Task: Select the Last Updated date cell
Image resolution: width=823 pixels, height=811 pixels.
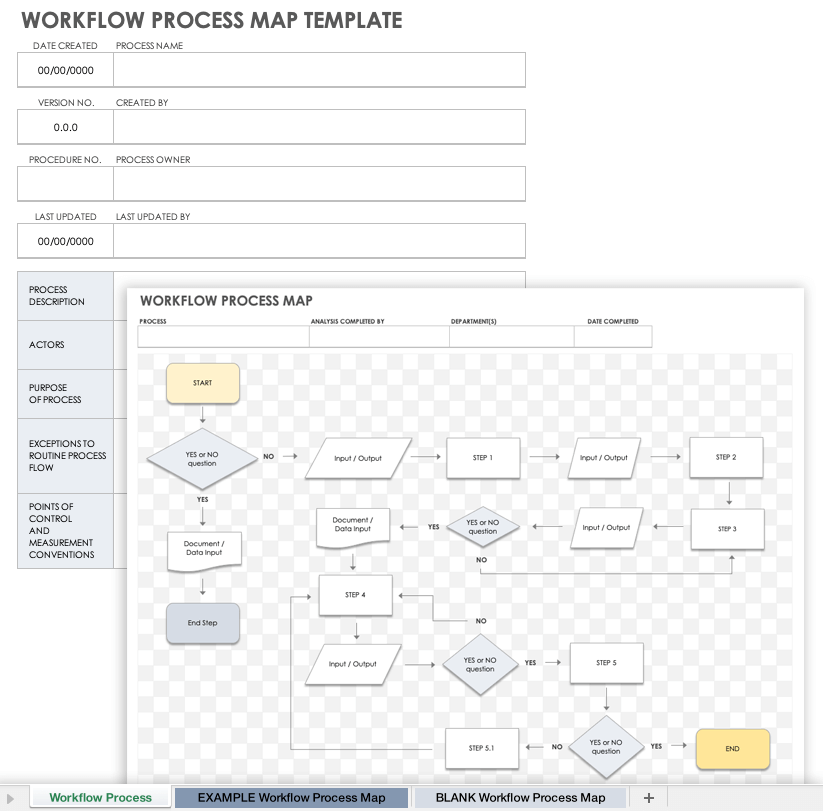Action: [x=66, y=241]
